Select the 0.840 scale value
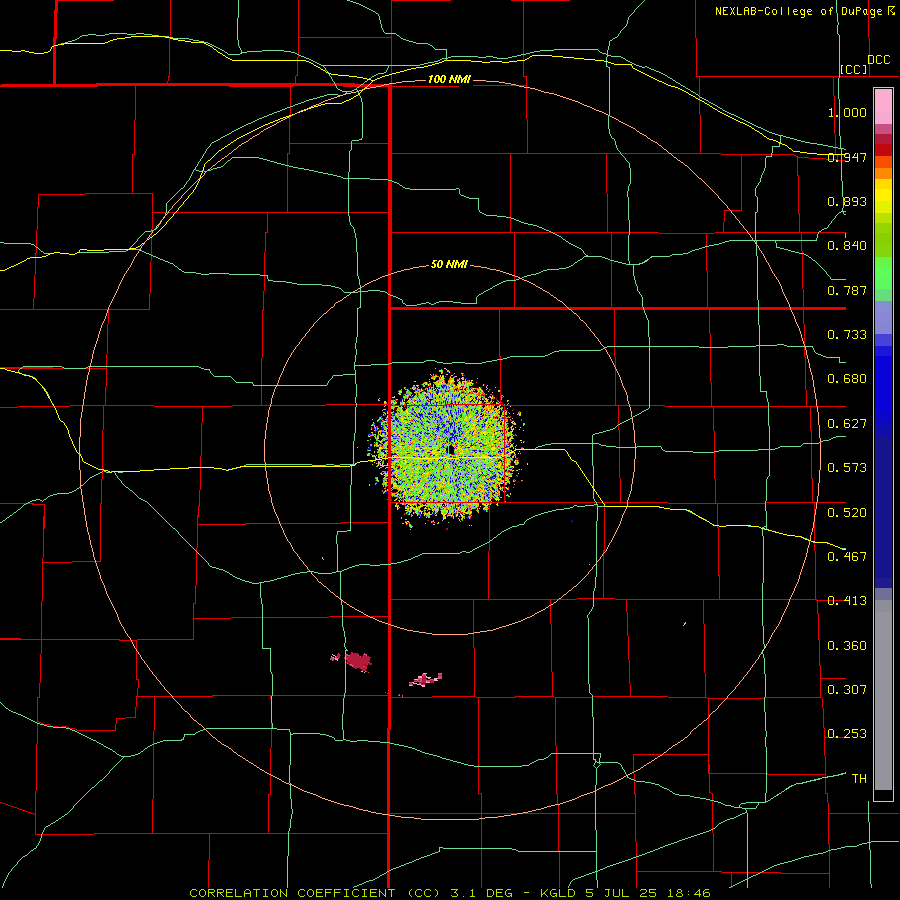 coord(847,246)
